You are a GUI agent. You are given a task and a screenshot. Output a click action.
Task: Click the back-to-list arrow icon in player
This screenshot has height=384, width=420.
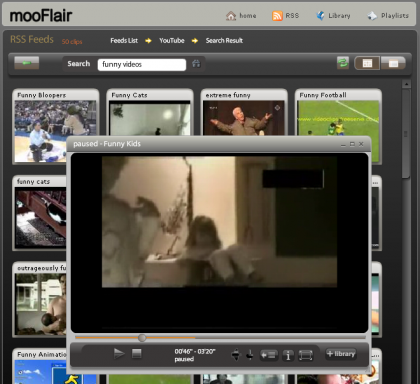pos(268,355)
